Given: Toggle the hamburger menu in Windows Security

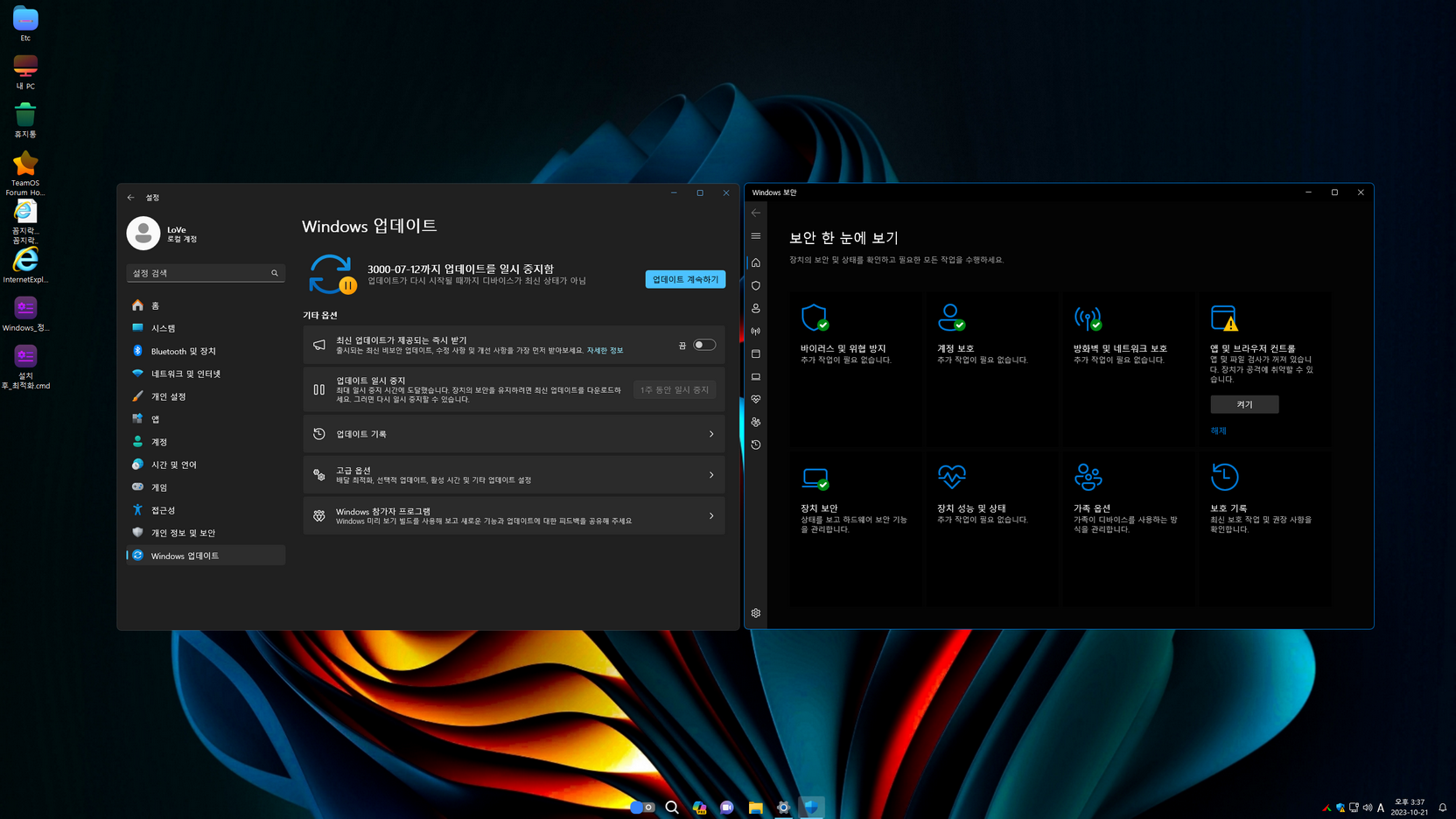Looking at the screenshot, I should pyautogui.click(x=756, y=235).
